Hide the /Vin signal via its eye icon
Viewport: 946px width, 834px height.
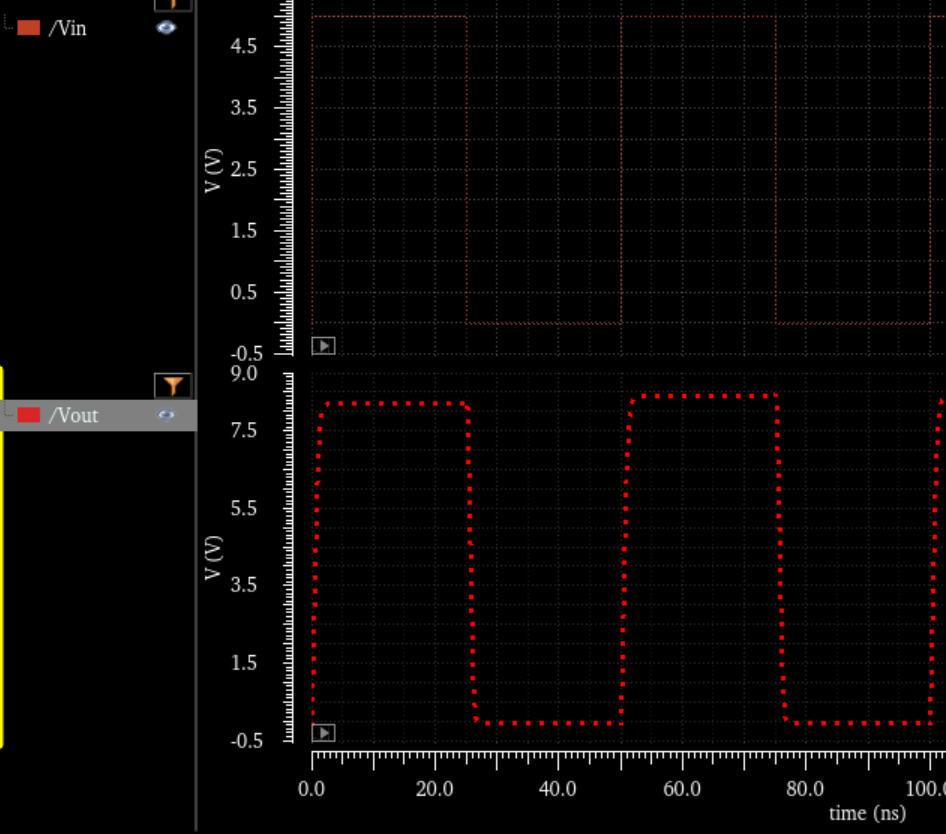(x=166, y=28)
